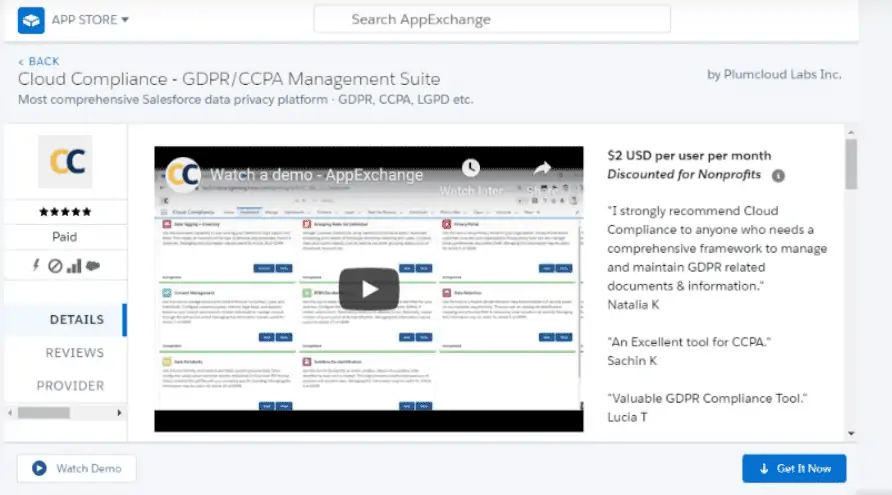Click the Cloud Compliance CC app logo
Image resolution: width=892 pixels, height=495 pixels.
pyautogui.click(x=65, y=162)
